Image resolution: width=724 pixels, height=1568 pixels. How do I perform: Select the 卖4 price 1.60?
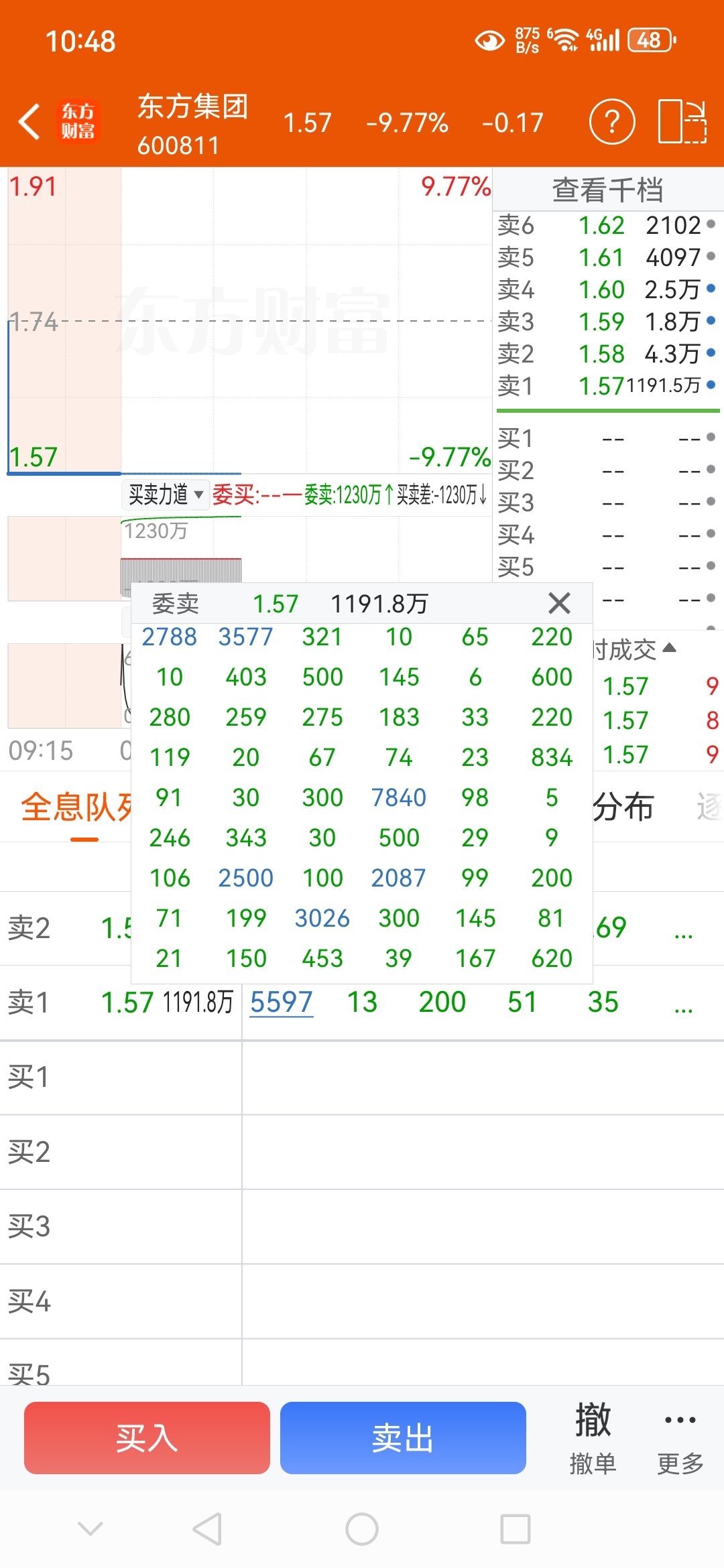click(601, 289)
